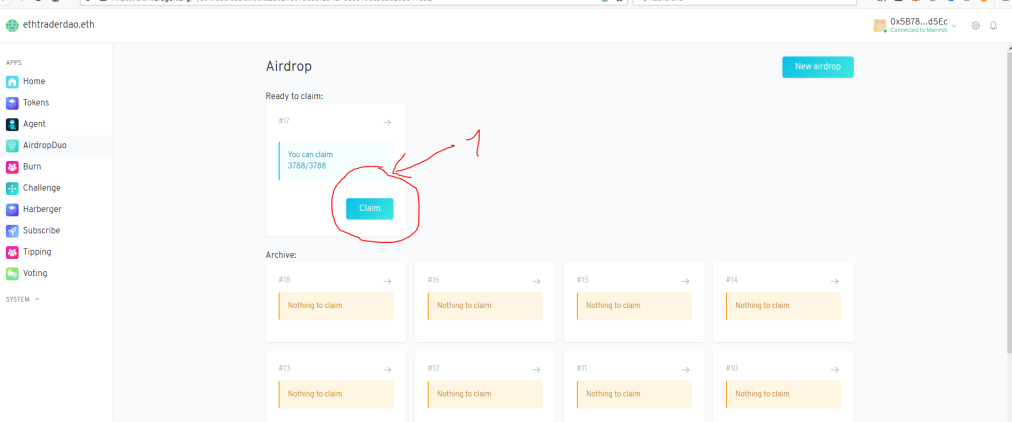Screen dimensions: 1012x422
Task: Open the notifications bell icon
Action: pos(993,26)
